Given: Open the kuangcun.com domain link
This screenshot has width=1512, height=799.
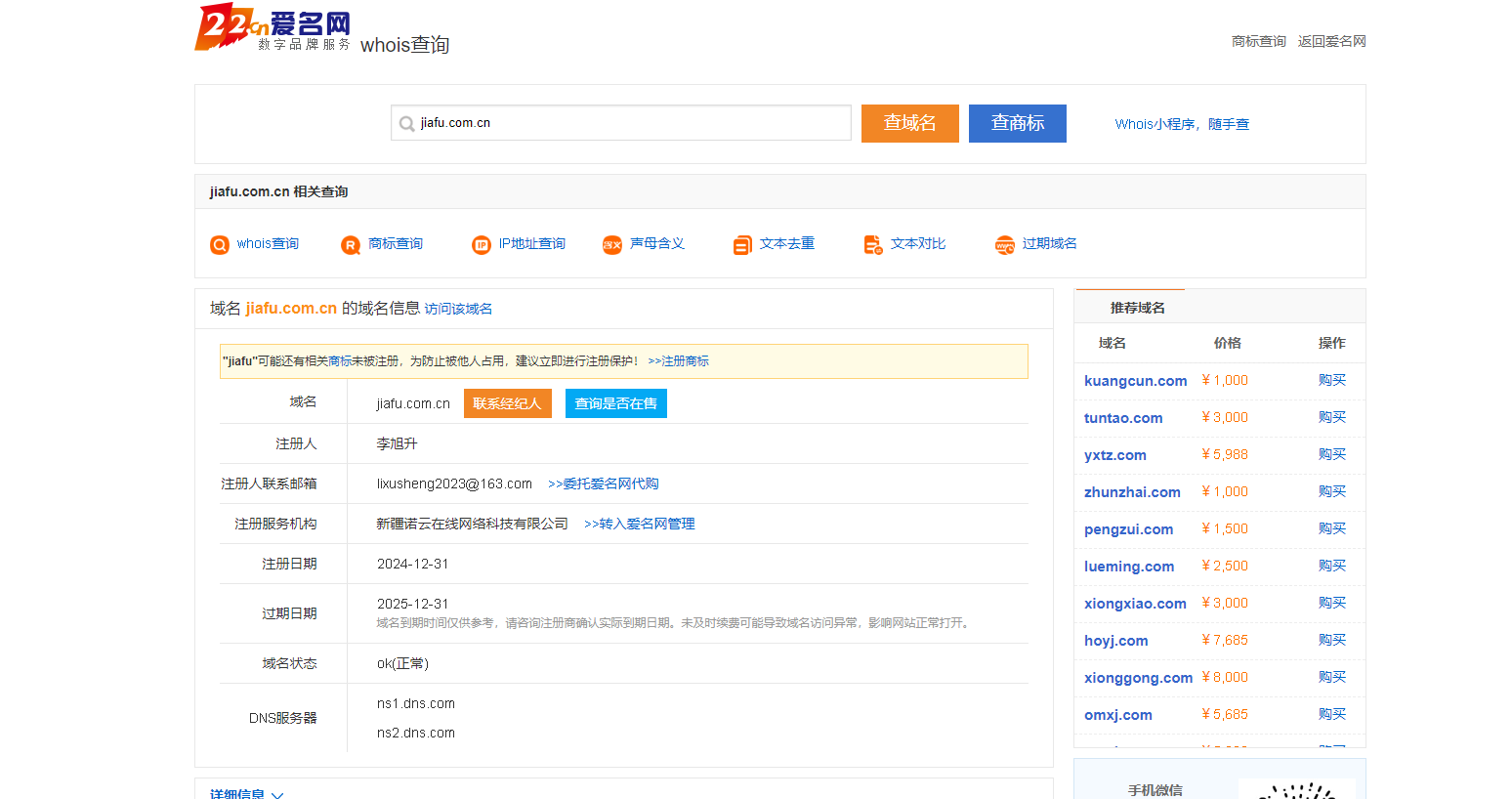Looking at the screenshot, I should click(1136, 381).
